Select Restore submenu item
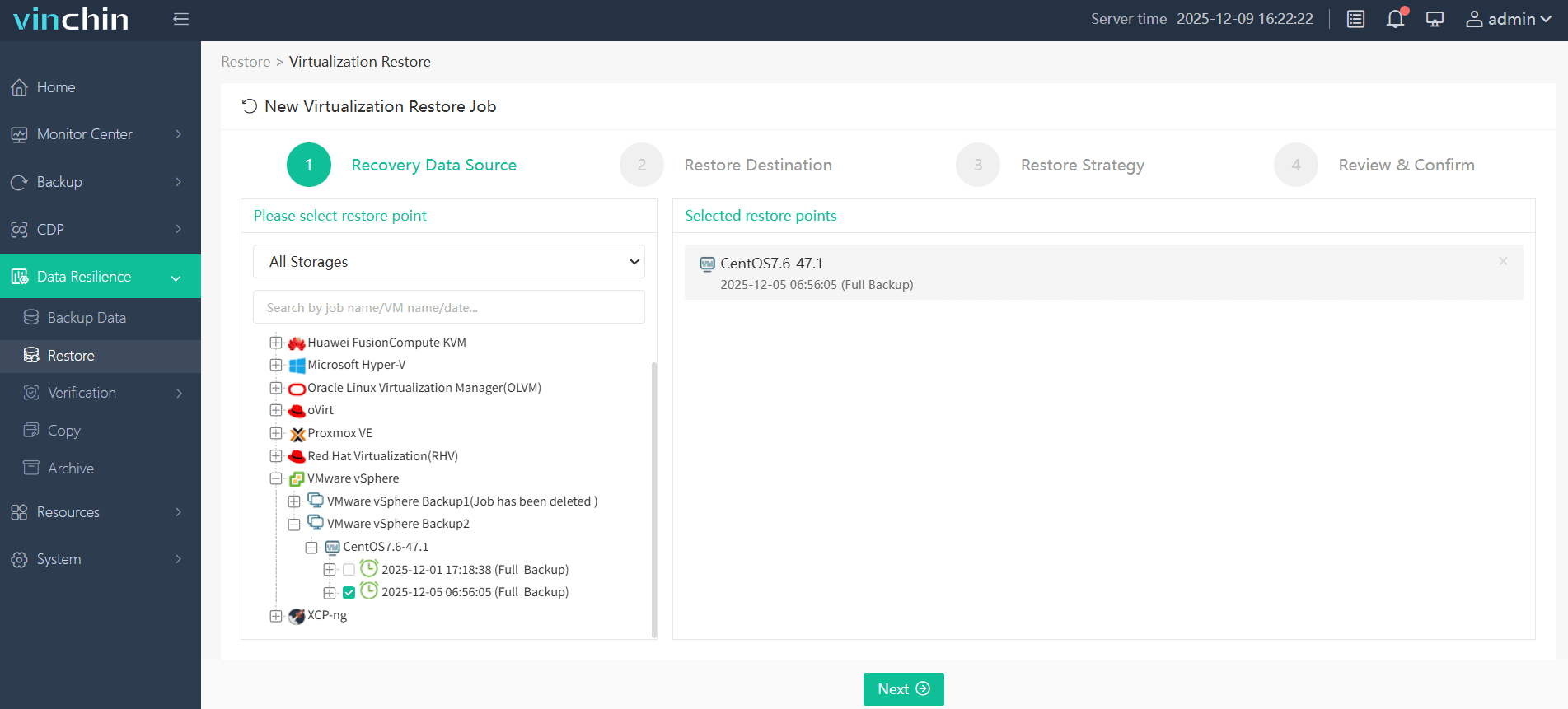1568x709 pixels. pyautogui.click(x=101, y=356)
